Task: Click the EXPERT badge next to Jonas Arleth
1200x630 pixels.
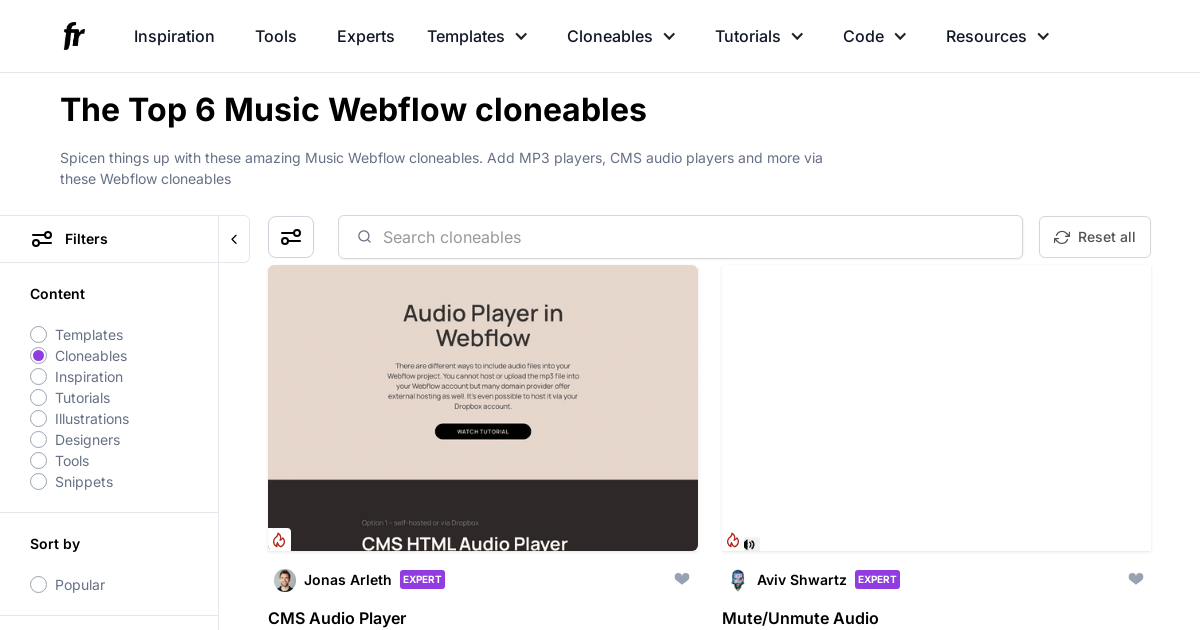Action: click(x=422, y=579)
